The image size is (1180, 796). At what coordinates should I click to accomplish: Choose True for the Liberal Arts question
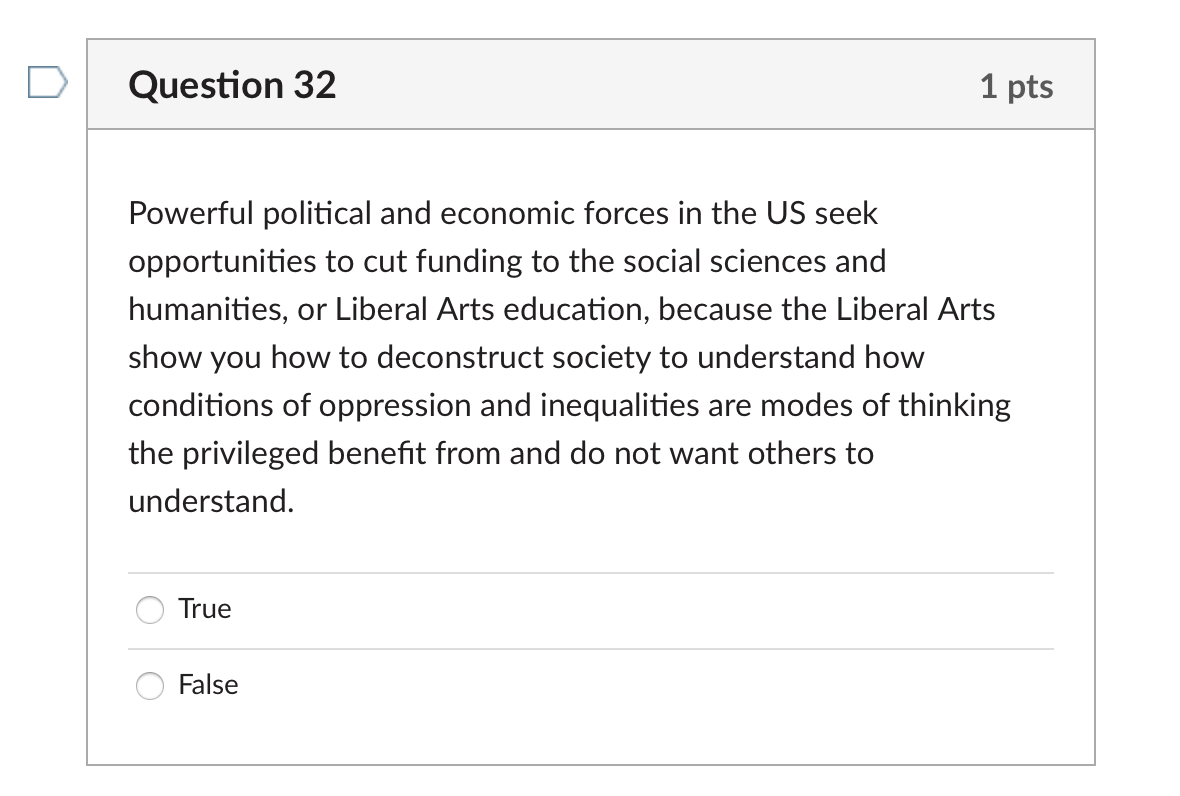pos(149,609)
